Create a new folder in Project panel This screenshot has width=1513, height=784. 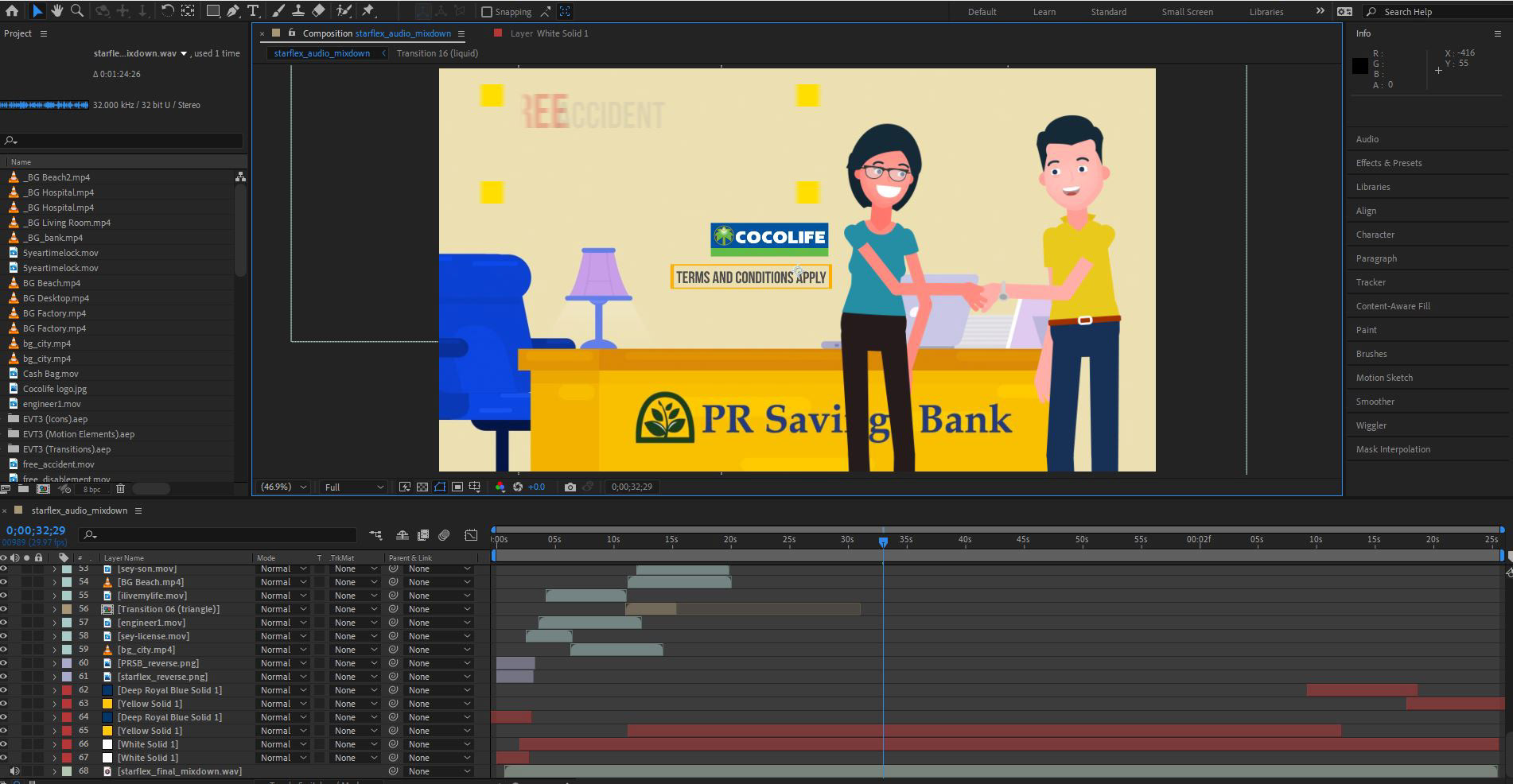[24, 489]
